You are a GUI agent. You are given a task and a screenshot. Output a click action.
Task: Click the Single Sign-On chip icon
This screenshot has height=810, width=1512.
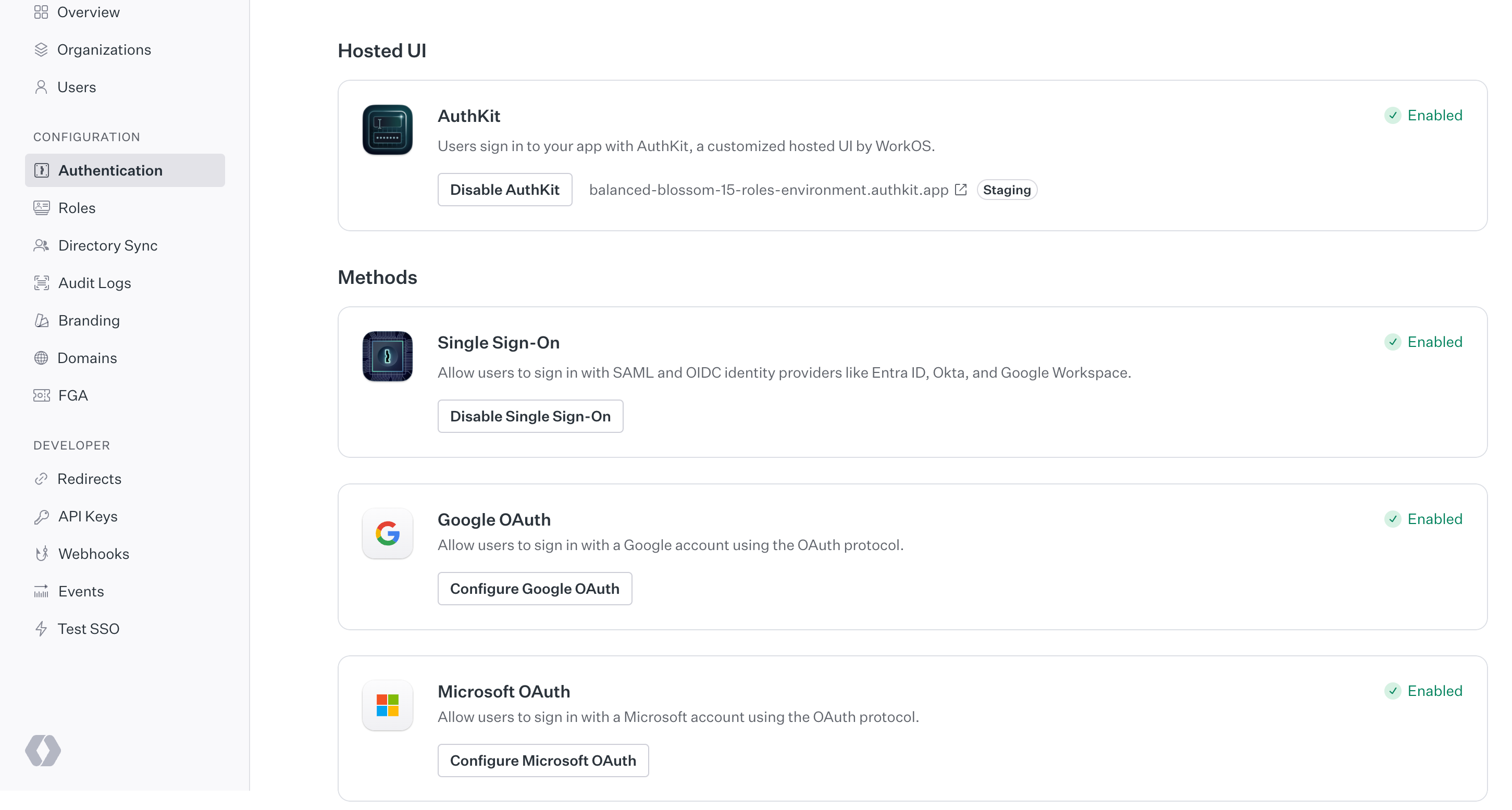(388, 356)
